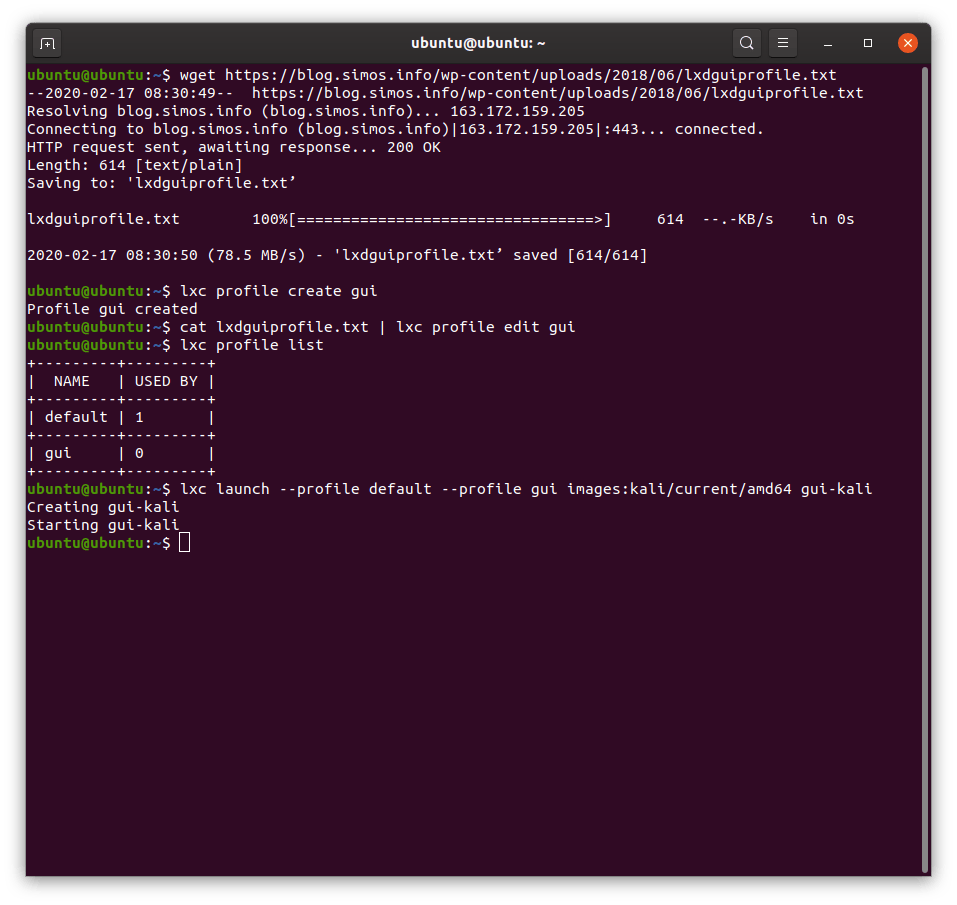Click the NAME column header in the table
The width and height of the screenshot is (957, 905).
72,381
